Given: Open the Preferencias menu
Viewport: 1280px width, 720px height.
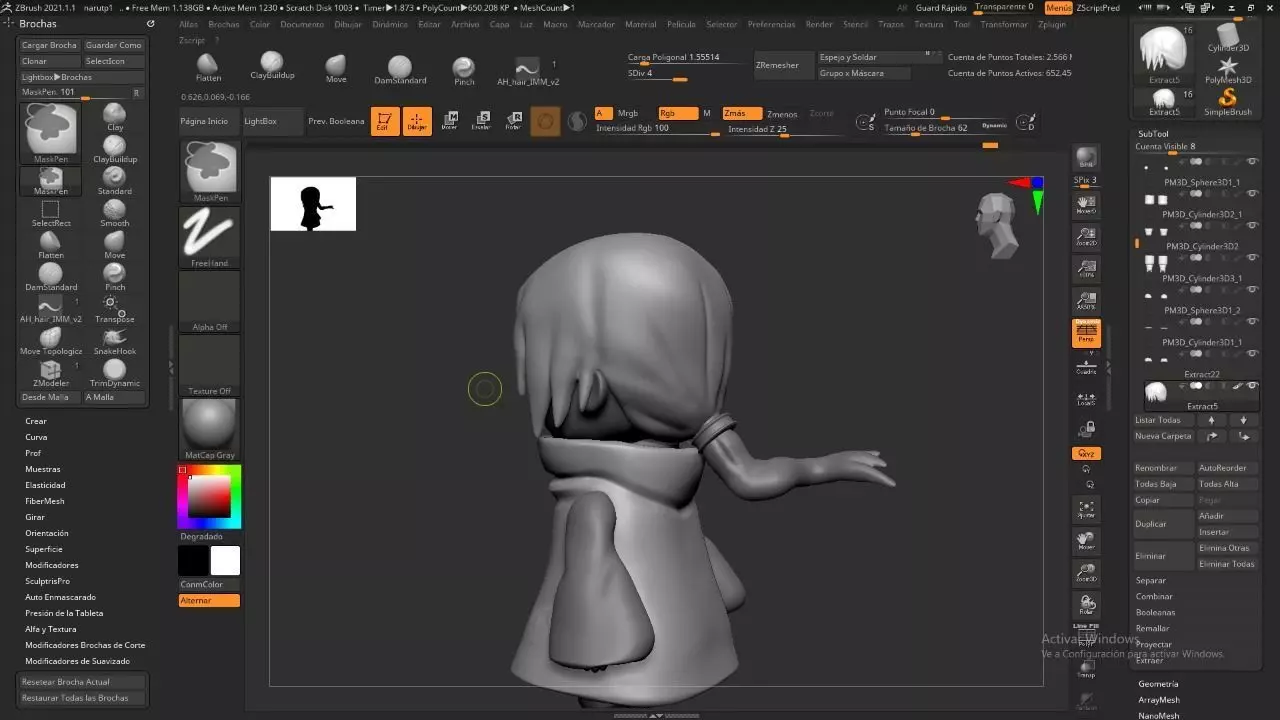Looking at the screenshot, I should (x=772, y=24).
